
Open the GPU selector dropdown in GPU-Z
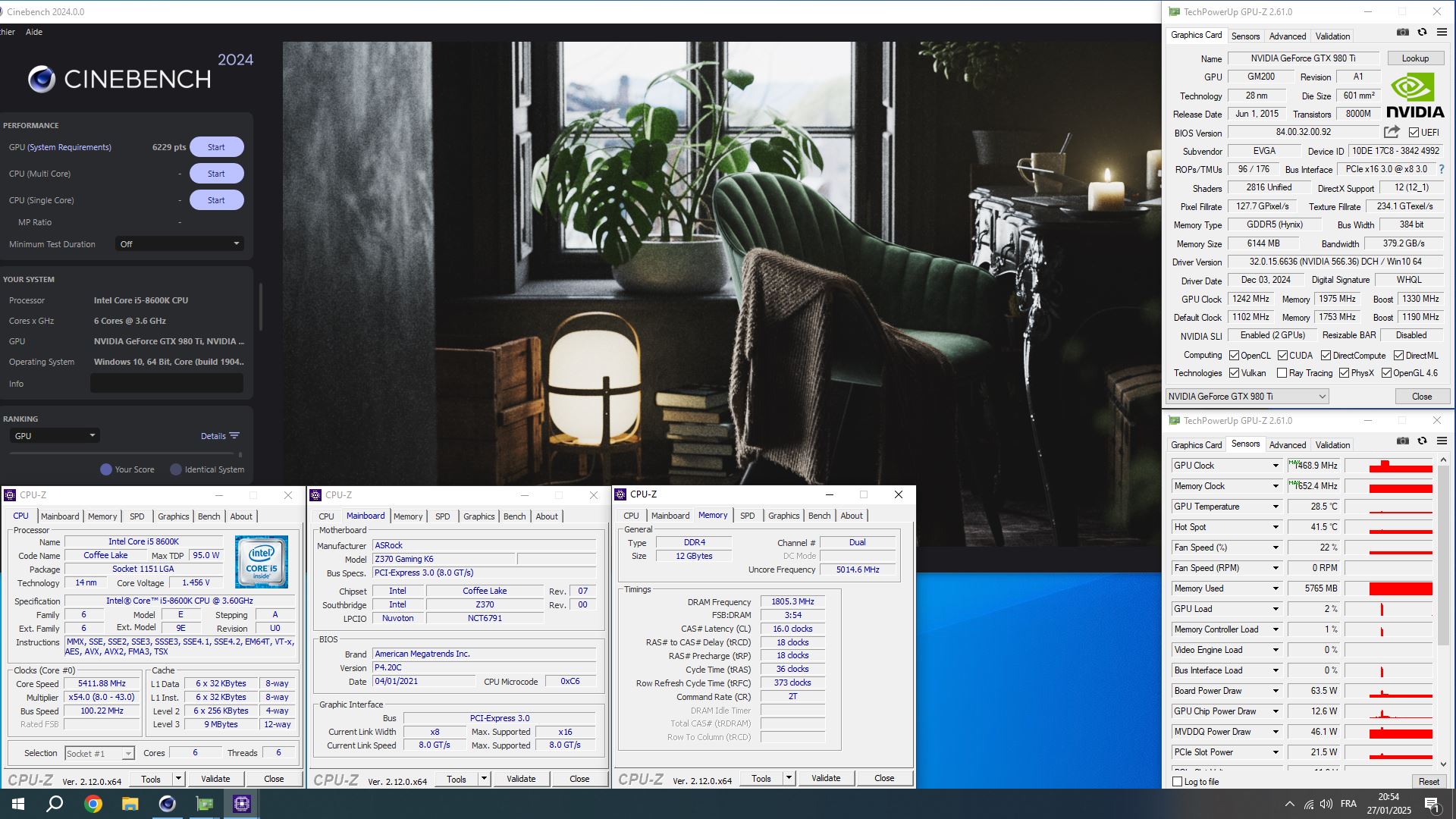1247,397
